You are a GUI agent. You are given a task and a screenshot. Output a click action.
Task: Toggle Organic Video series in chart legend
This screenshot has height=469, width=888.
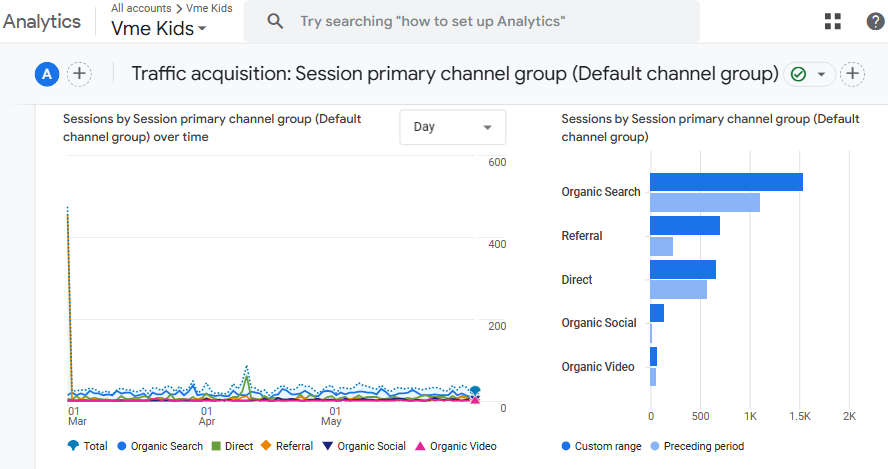(x=455, y=446)
